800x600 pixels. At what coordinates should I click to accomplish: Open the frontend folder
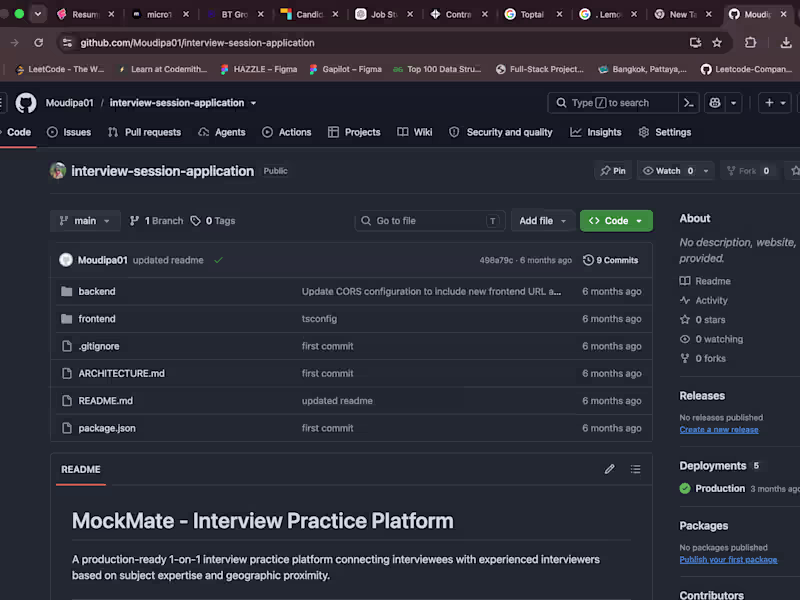coord(97,319)
